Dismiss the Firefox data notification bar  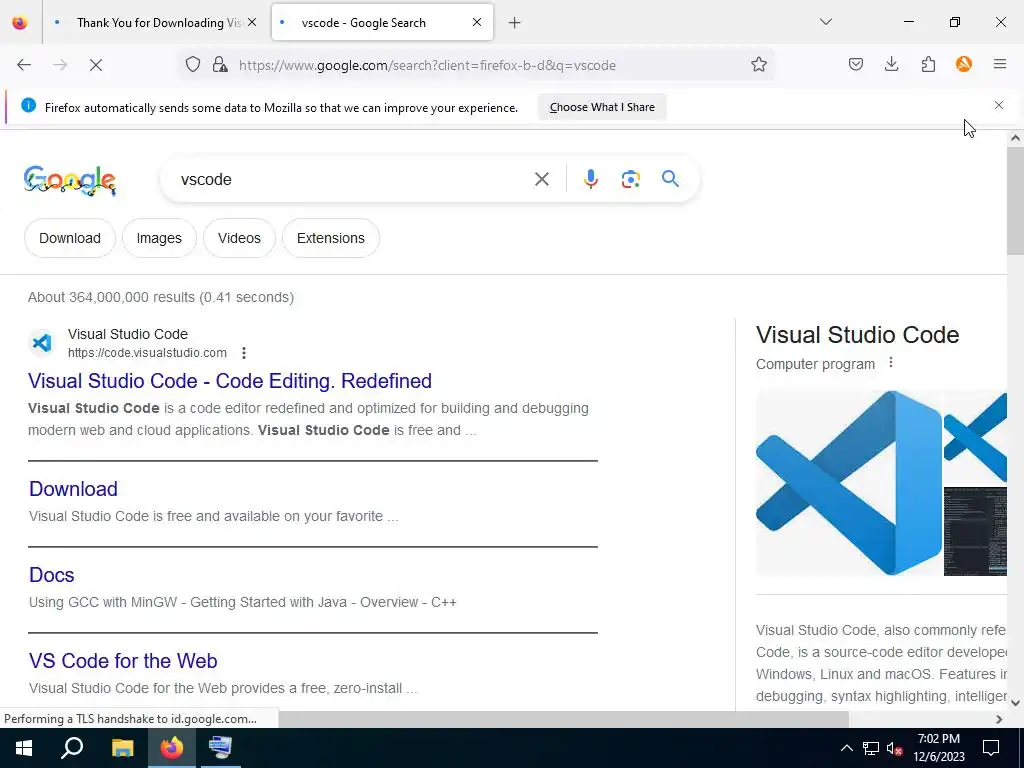[999, 105]
